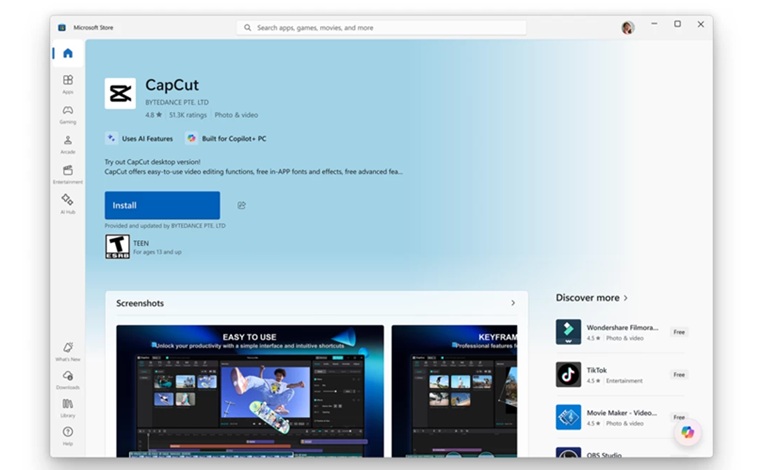Open the TikTok listing title
The width and height of the screenshot is (770, 470).
coord(597,370)
